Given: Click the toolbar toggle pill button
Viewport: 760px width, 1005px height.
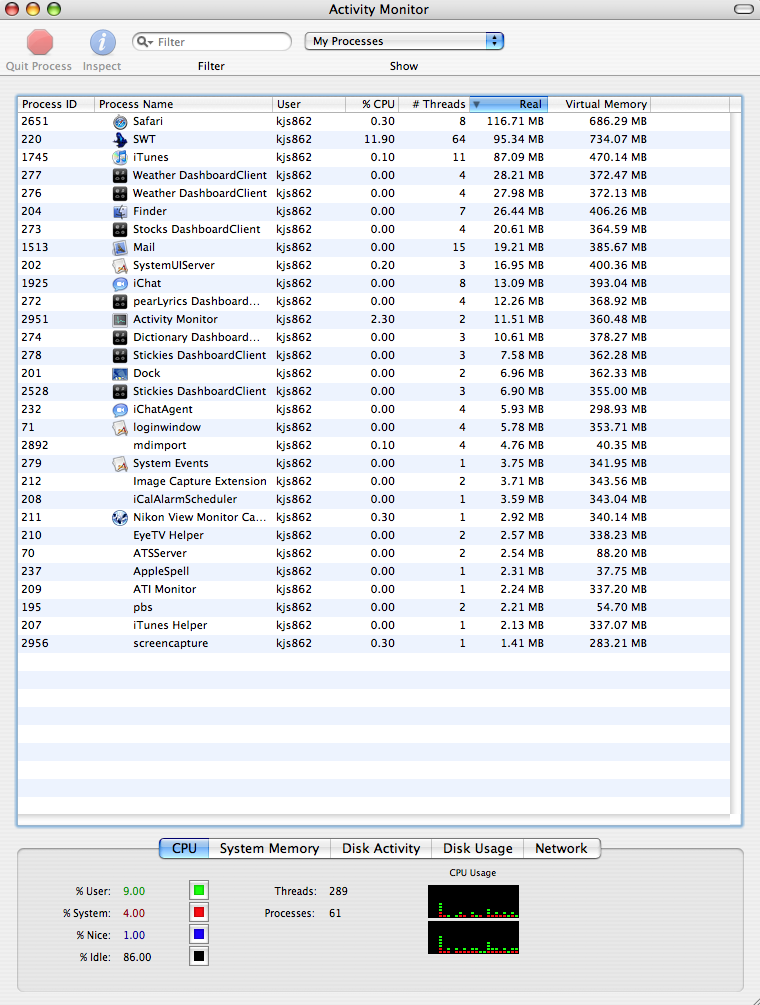Looking at the screenshot, I should point(743,9).
